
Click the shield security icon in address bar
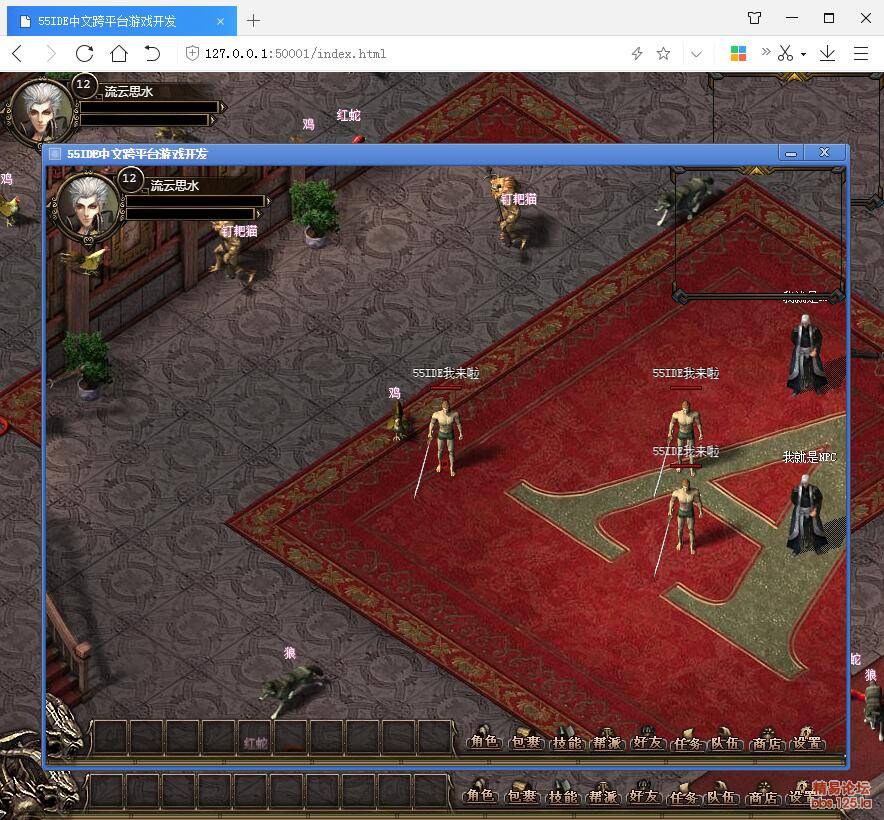[192, 54]
